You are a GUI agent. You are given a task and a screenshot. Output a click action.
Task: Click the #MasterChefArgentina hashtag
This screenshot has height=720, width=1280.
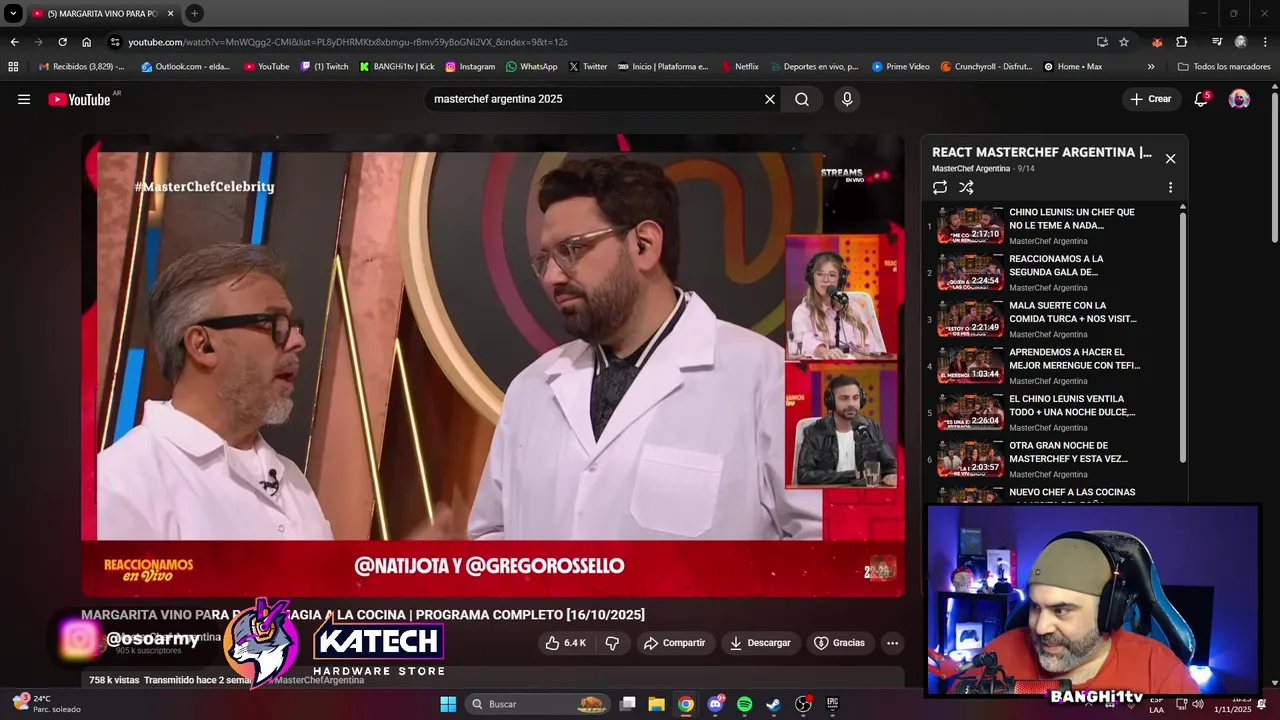point(316,680)
